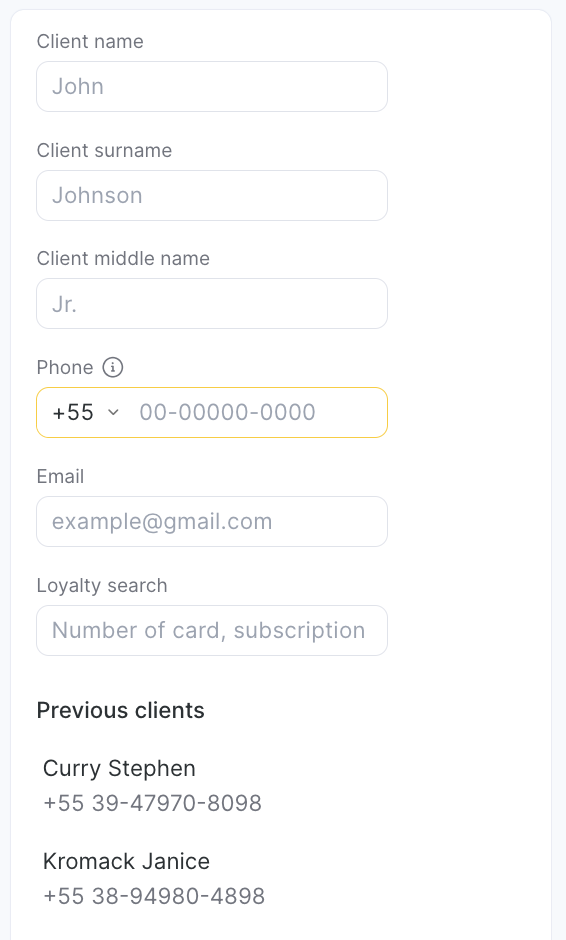Click the info icon beside Phone

113,367
